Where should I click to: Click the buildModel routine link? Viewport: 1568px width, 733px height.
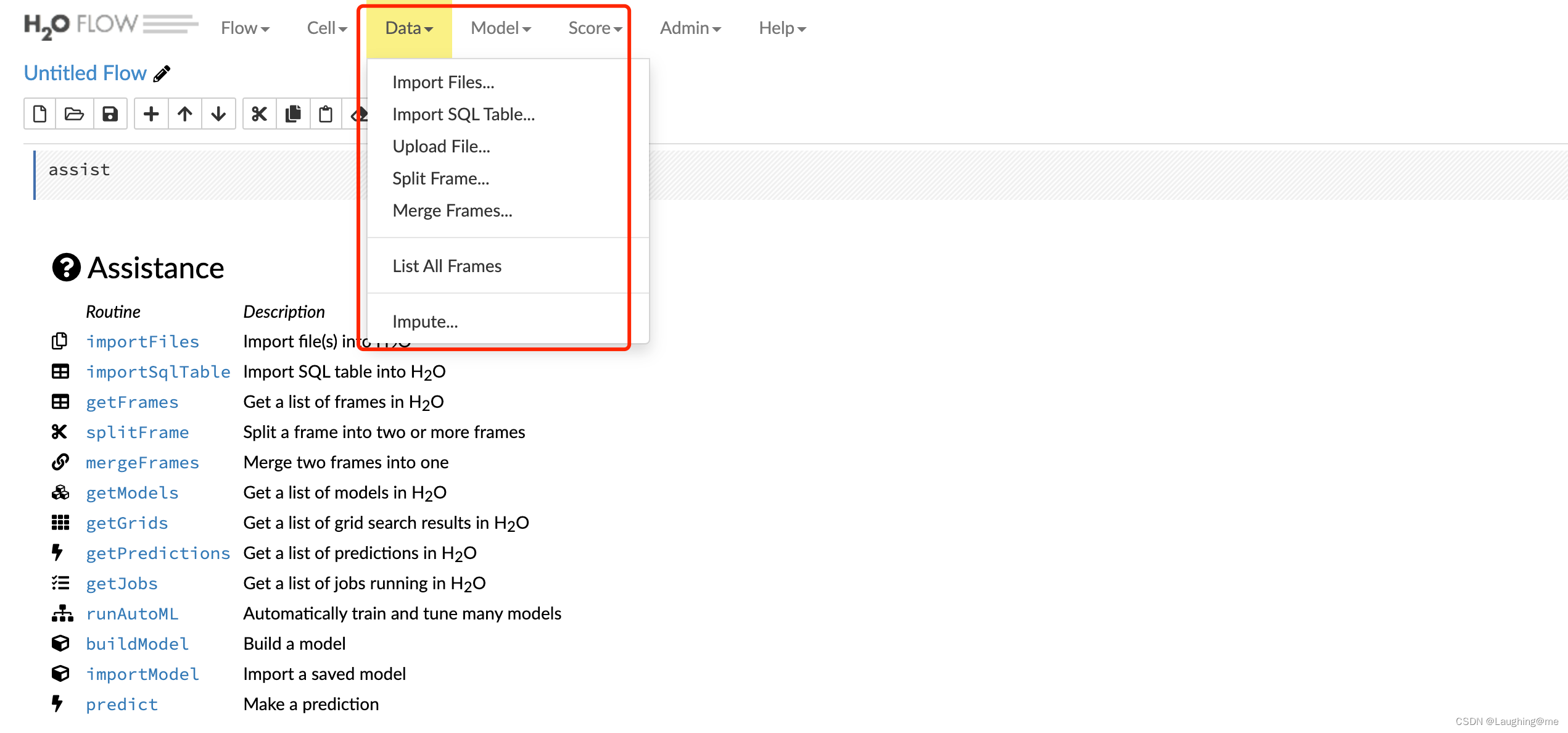137,644
